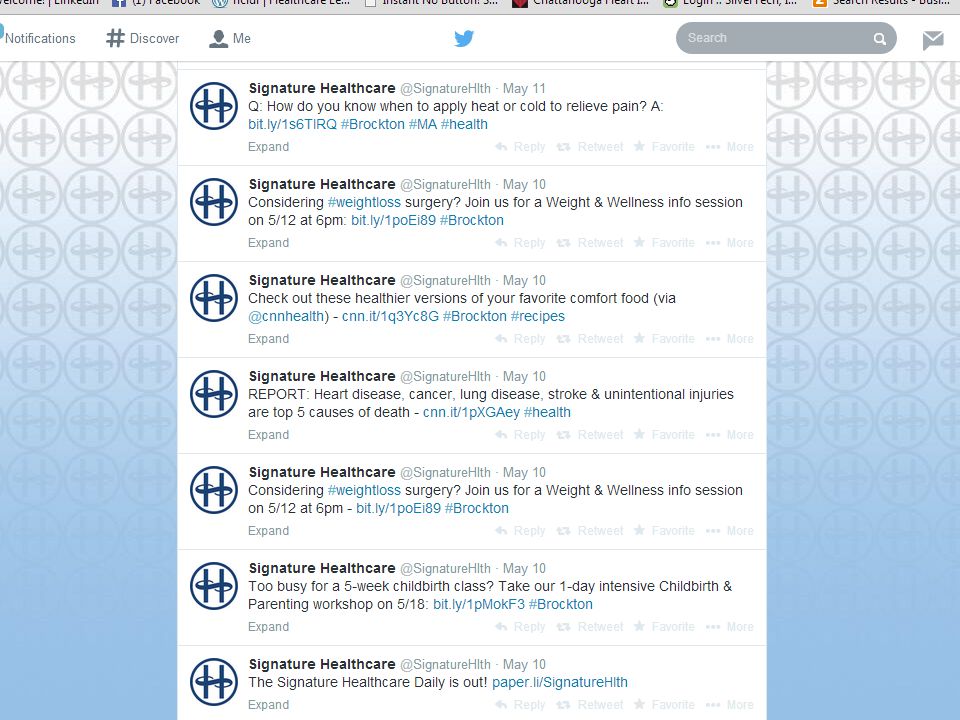Favorite the heat or cold pain tweet

point(664,147)
